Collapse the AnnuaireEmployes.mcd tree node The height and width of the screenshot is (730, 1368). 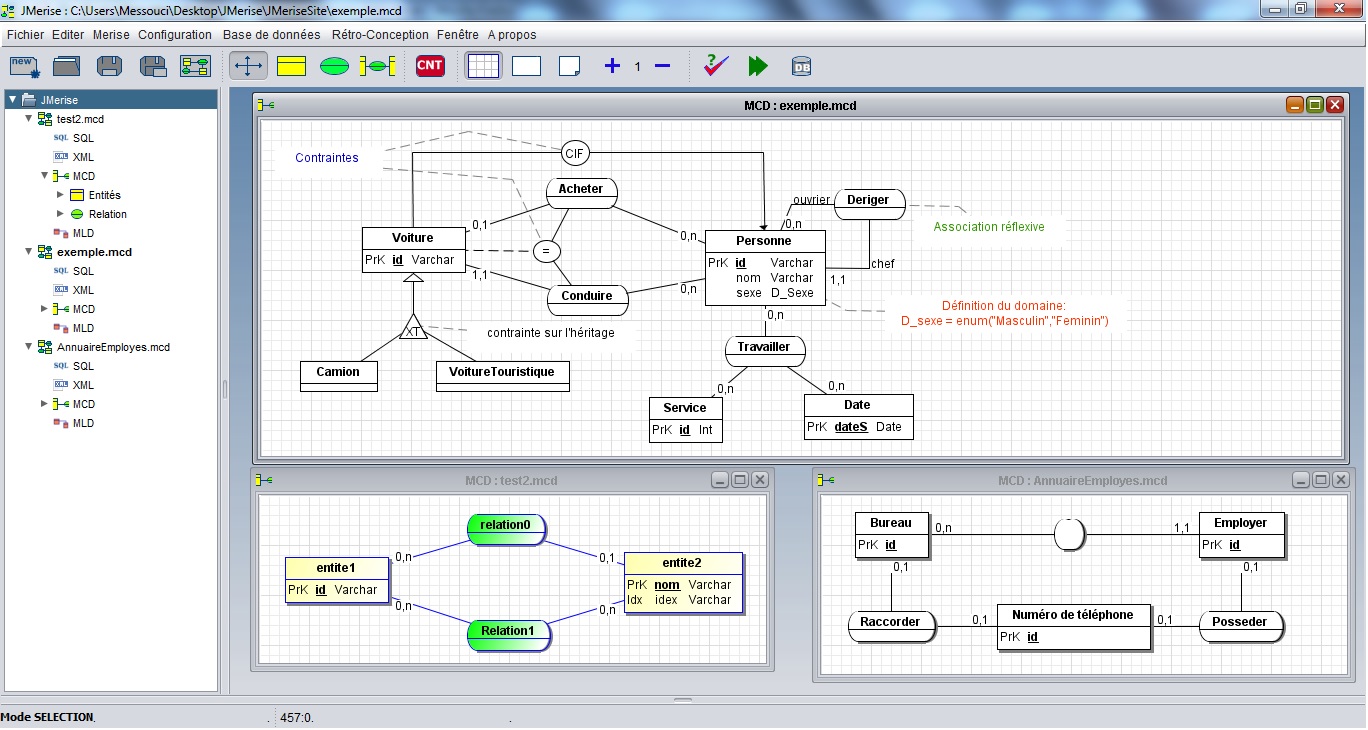pos(28,347)
